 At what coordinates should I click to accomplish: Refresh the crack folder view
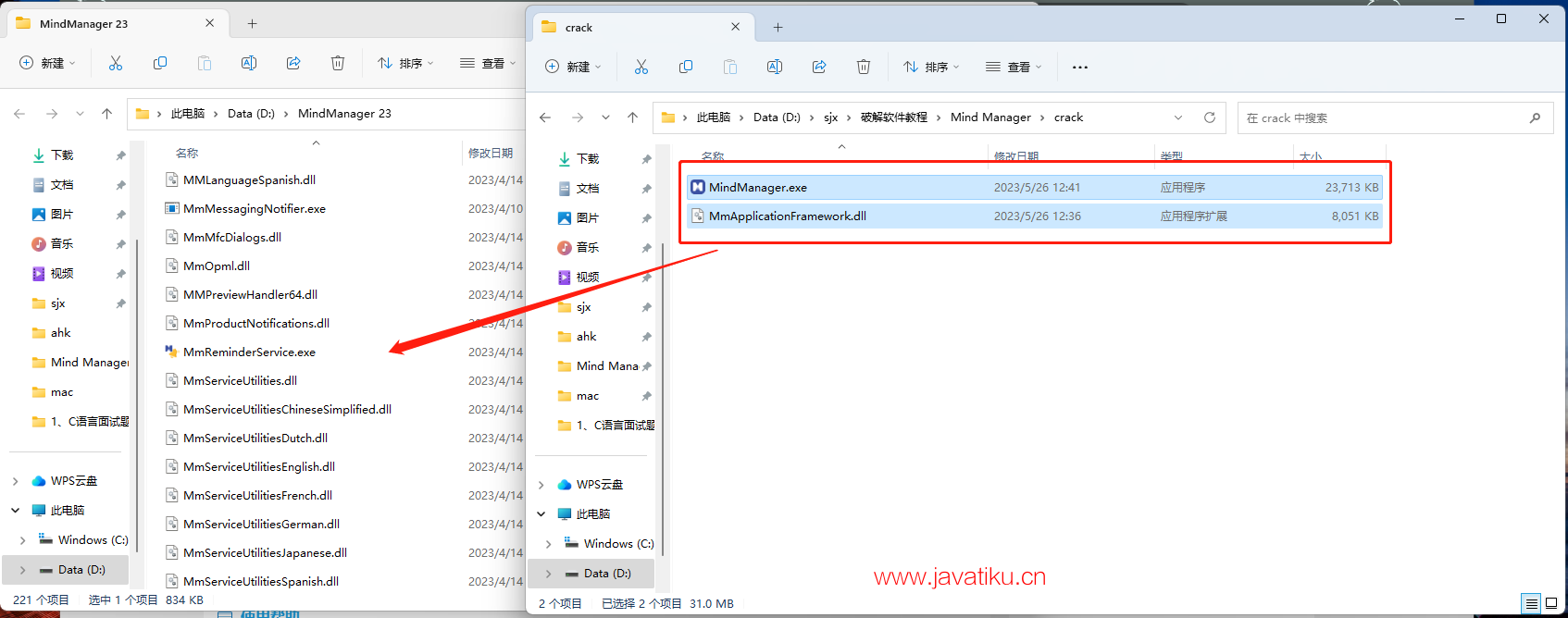click(x=1209, y=117)
